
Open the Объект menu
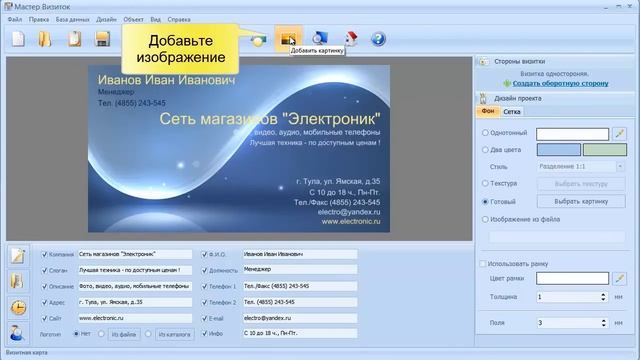pyautogui.click(x=133, y=19)
